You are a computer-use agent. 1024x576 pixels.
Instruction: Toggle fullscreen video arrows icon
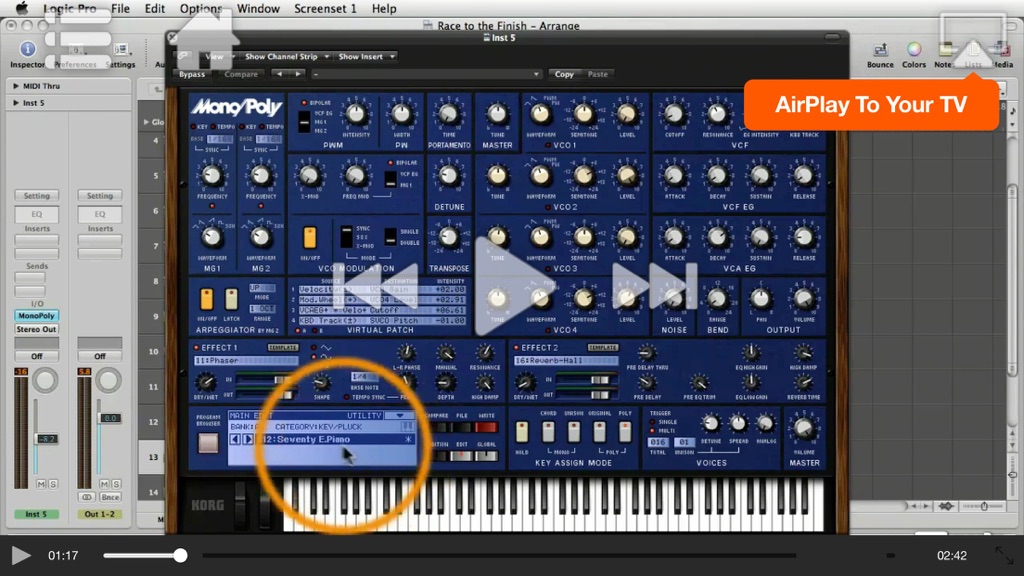[x=1004, y=556]
